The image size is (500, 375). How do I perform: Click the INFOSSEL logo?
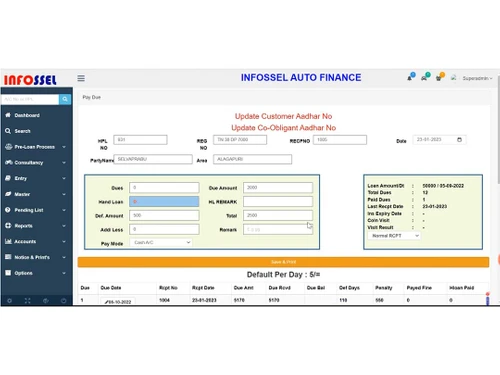click(30, 80)
